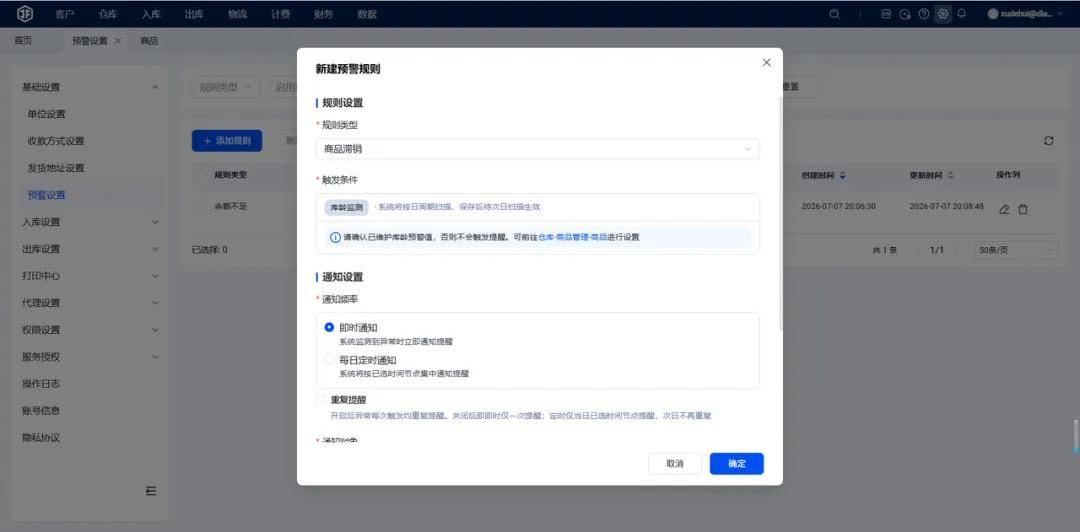Image resolution: width=1080 pixels, height=532 pixels.
Task: Click the search magnifier icon in the top bar
Action: 834,14
